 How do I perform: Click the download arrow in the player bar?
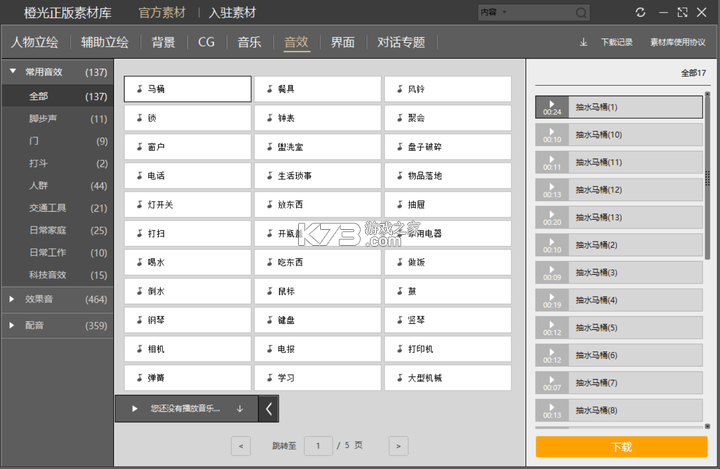click(x=240, y=408)
